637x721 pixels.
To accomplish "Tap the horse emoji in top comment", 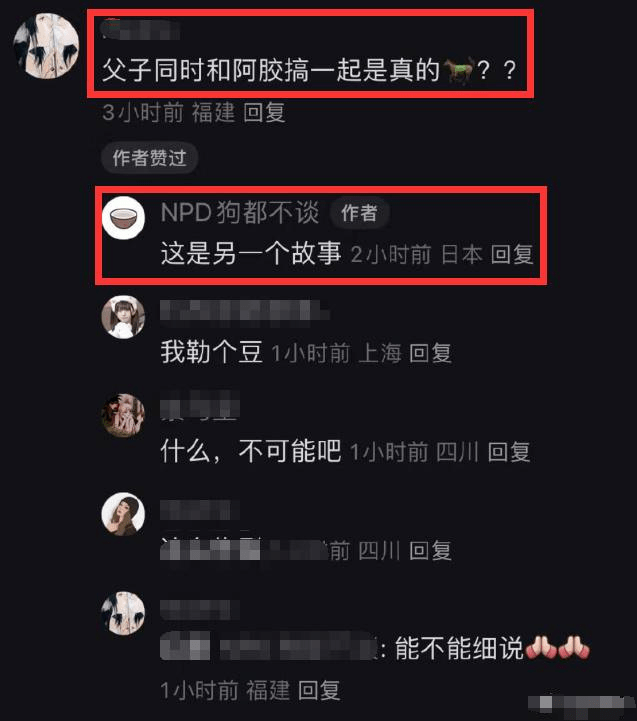I will point(458,70).
